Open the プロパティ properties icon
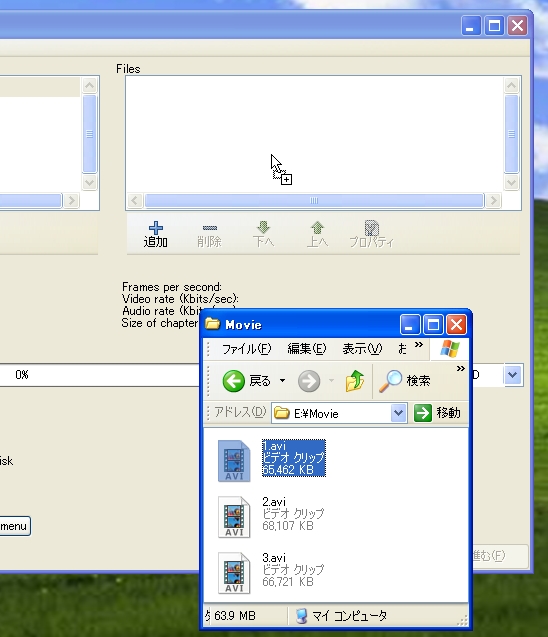 tap(372, 228)
